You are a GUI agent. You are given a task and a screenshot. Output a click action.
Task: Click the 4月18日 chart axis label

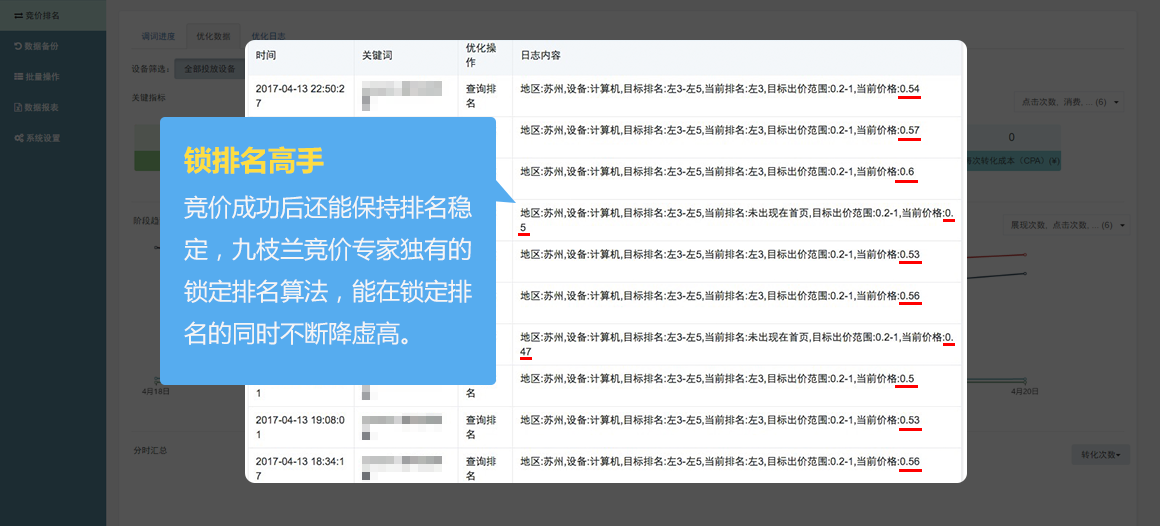pos(156,391)
